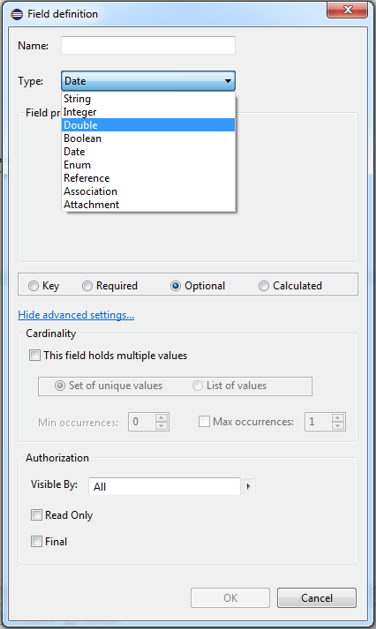Decrease Min occurrences with down arrow
The width and height of the screenshot is (376, 629).
[162, 426]
